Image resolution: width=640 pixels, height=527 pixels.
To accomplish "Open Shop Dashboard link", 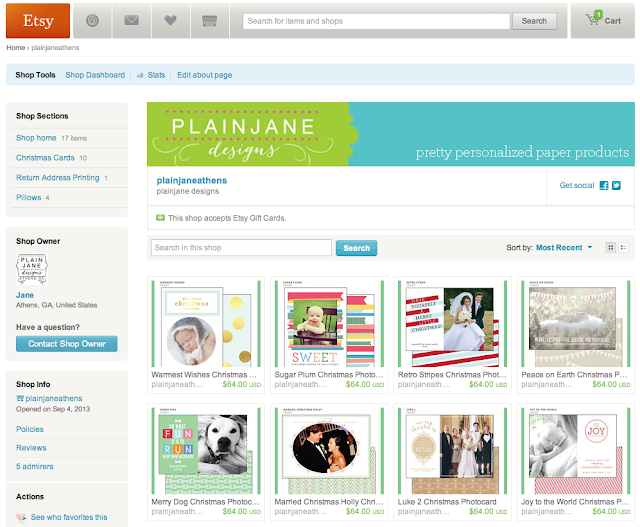I will click(x=95, y=75).
